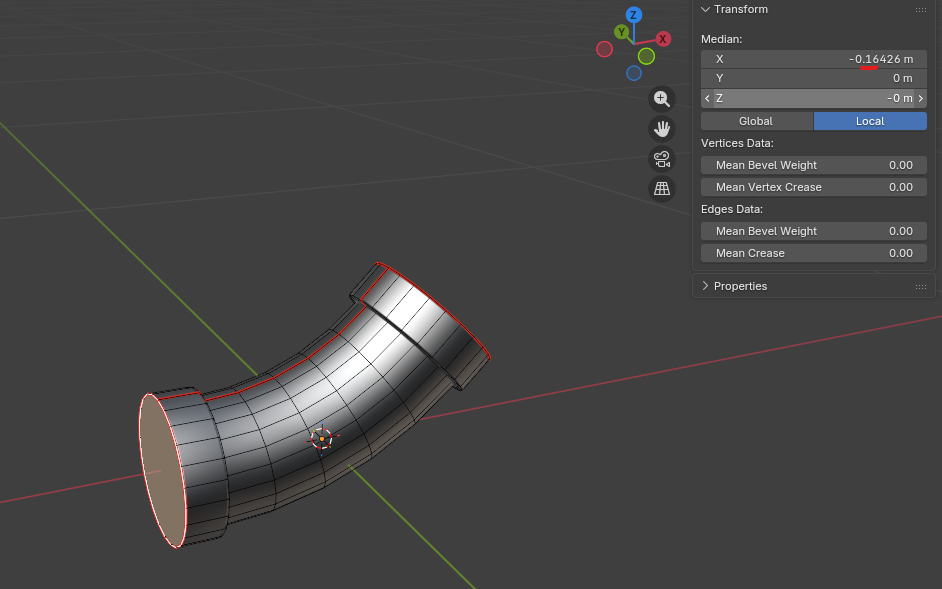Click Vertices Mean Bevel Weight slider

pos(814,165)
